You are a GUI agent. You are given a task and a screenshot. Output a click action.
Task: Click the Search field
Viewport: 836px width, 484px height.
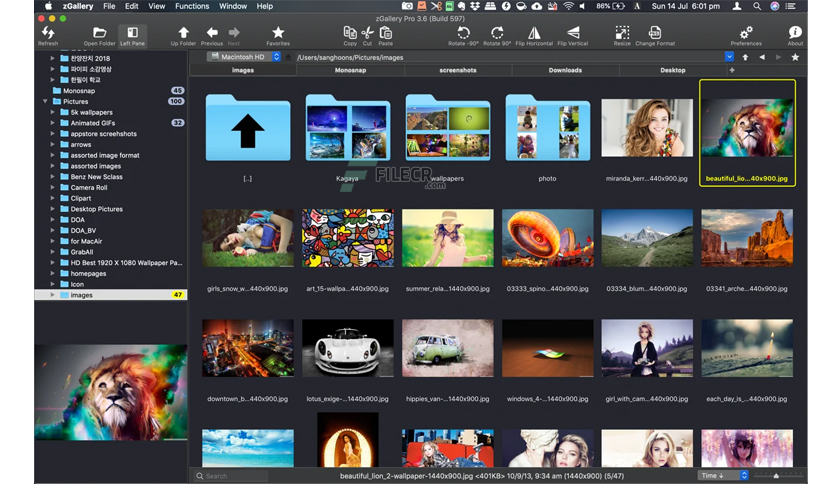pos(230,475)
